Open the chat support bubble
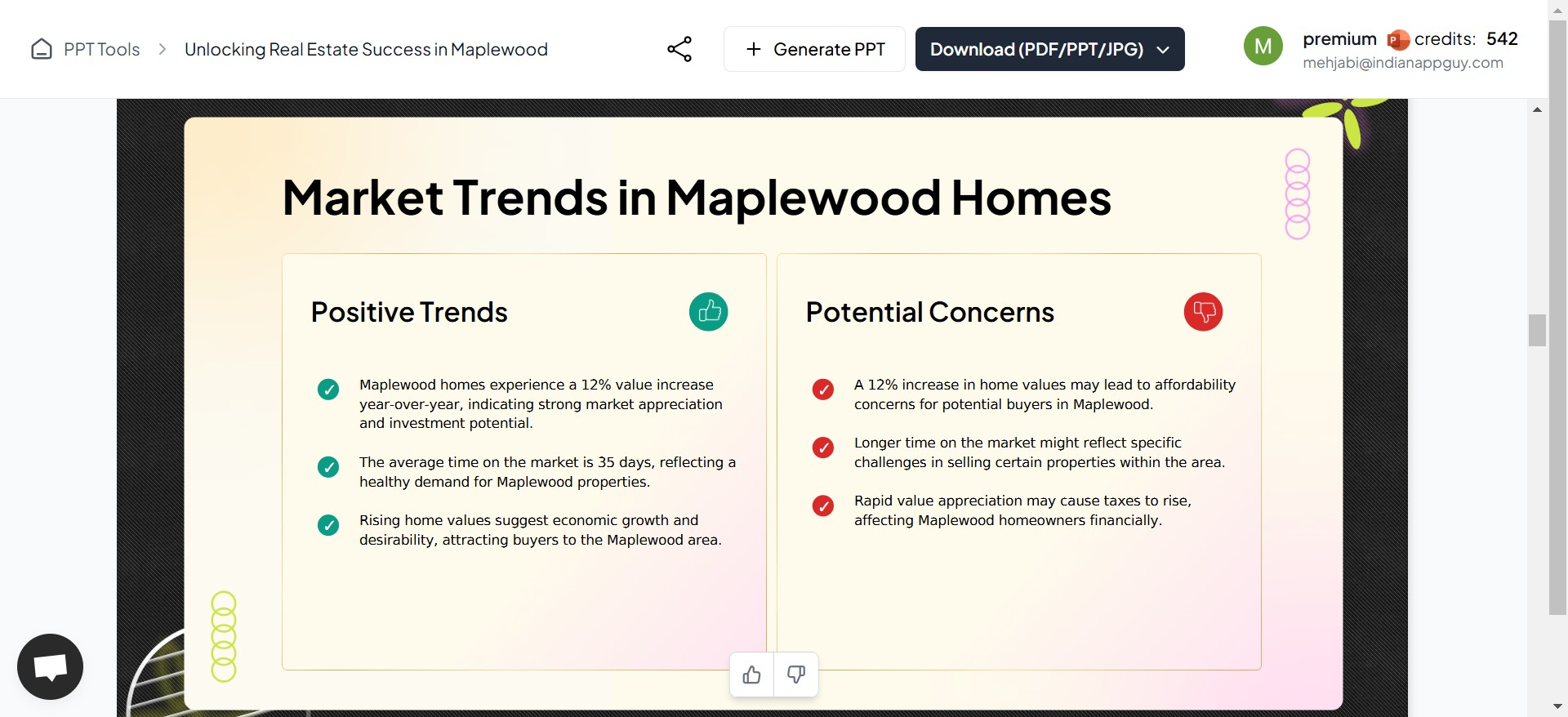The image size is (1568, 717). (51, 666)
